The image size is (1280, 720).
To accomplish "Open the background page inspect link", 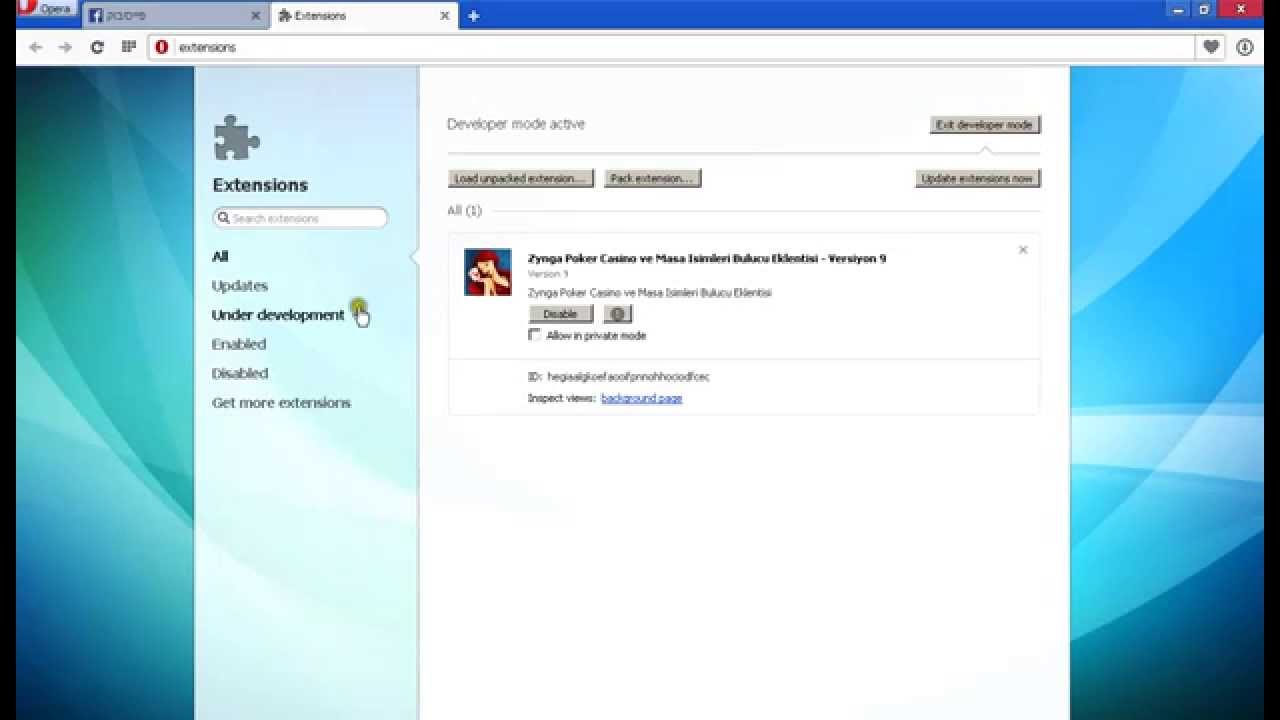I will coord(642,398).
